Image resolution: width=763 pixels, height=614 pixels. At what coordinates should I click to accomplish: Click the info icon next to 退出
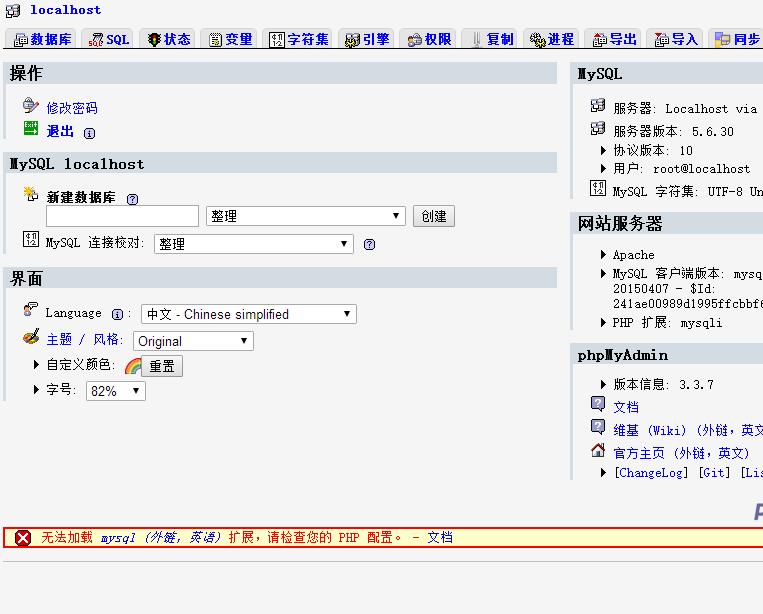click(90, 133)
